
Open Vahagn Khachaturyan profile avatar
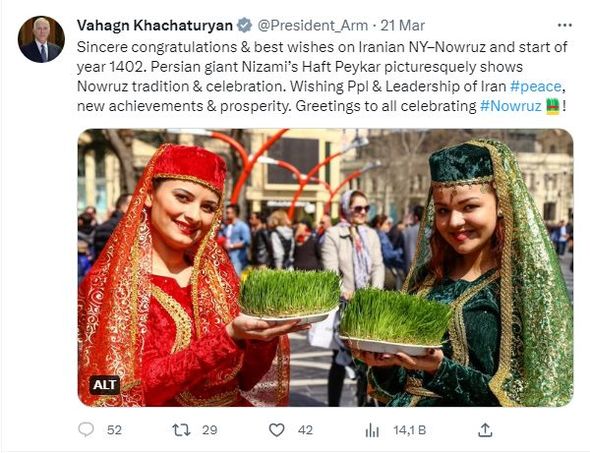point(41,39)
